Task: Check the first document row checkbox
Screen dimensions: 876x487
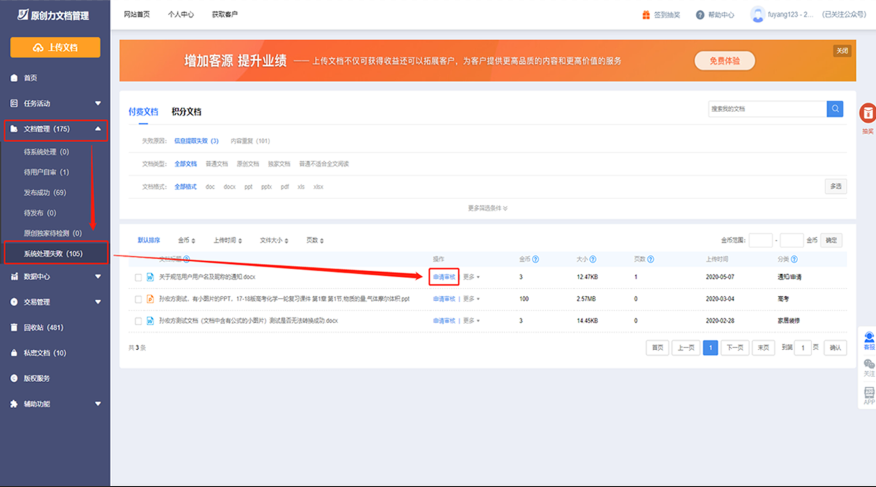Action: click(138, 277)
